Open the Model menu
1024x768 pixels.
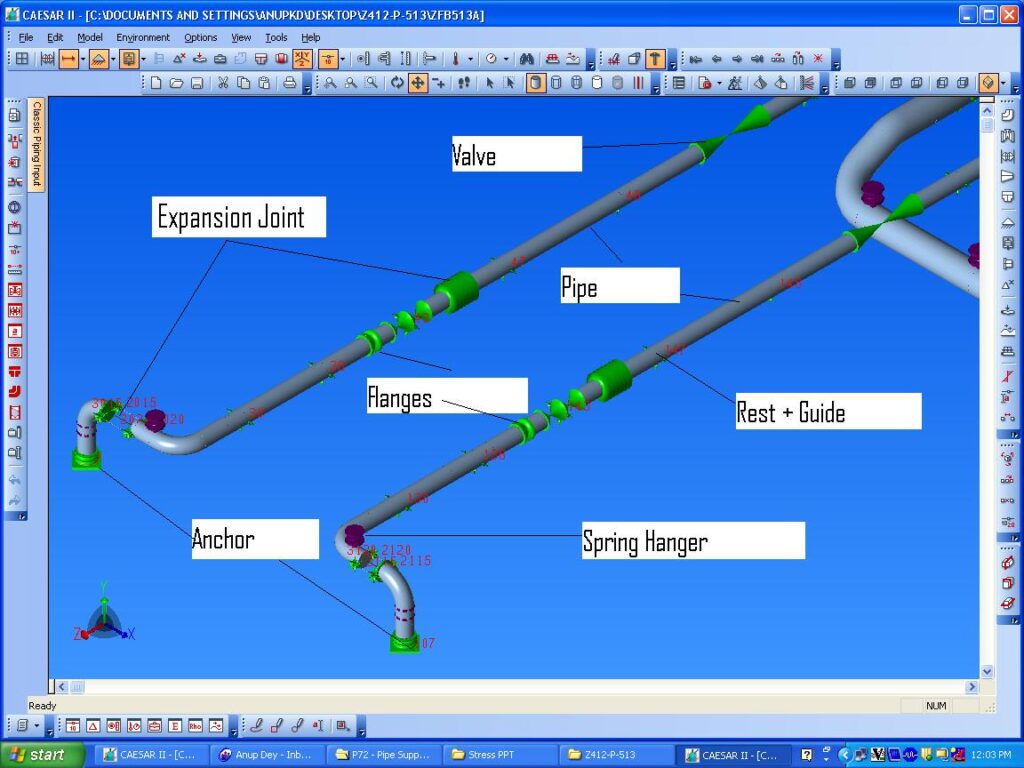pyautogui.click(x=89, y=37)
